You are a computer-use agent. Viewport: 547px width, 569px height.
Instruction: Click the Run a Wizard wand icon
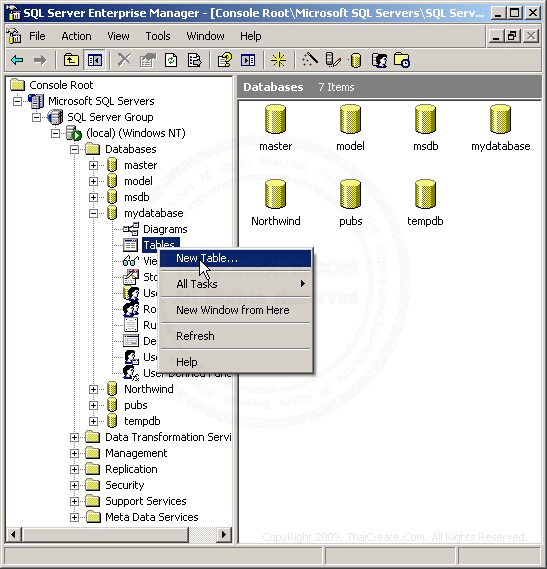tap(310, 60)
